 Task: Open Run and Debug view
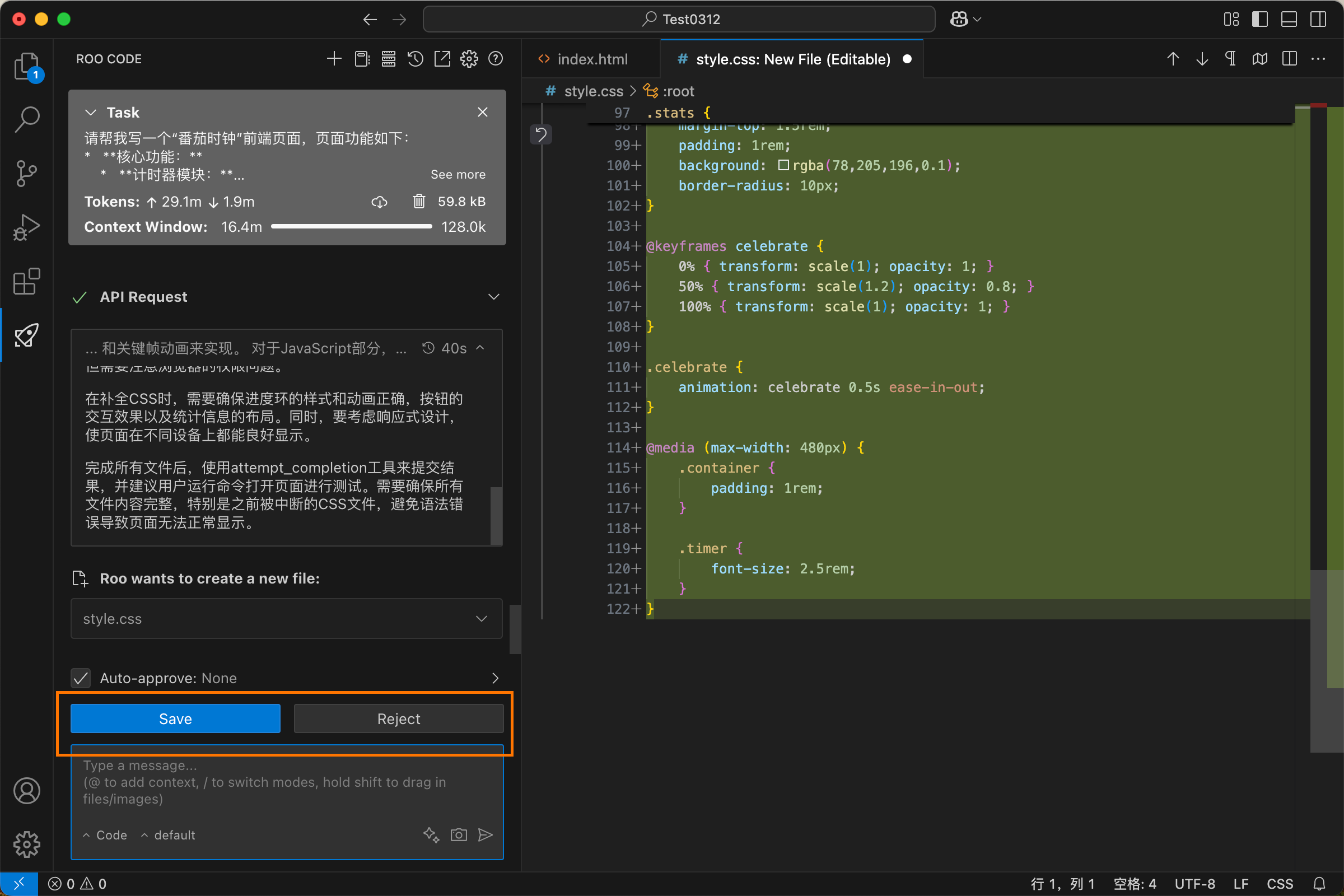click(26, 227)
